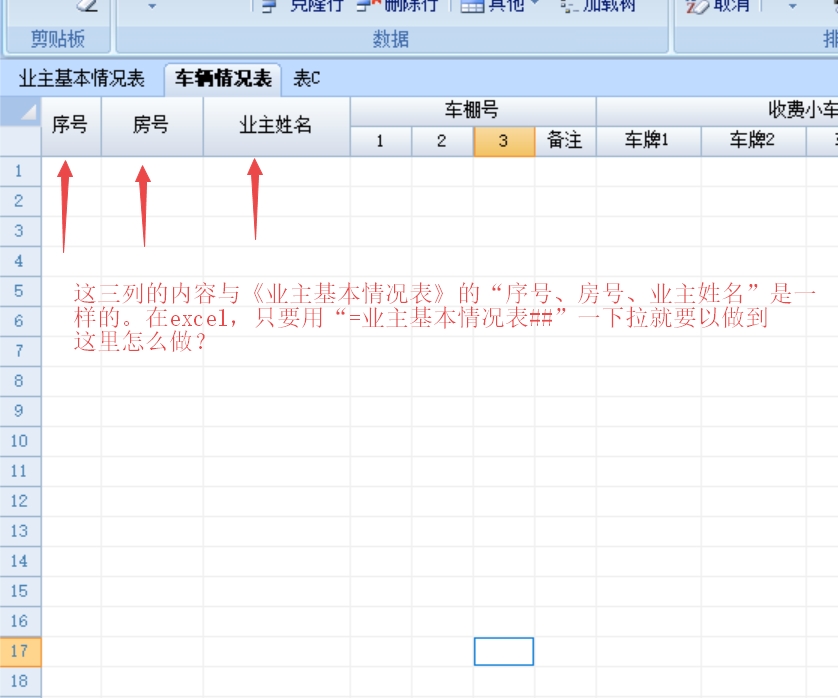This screenshot has height=698, width=838.
Task: Click the 车牌2 column header
Action: 752,141
